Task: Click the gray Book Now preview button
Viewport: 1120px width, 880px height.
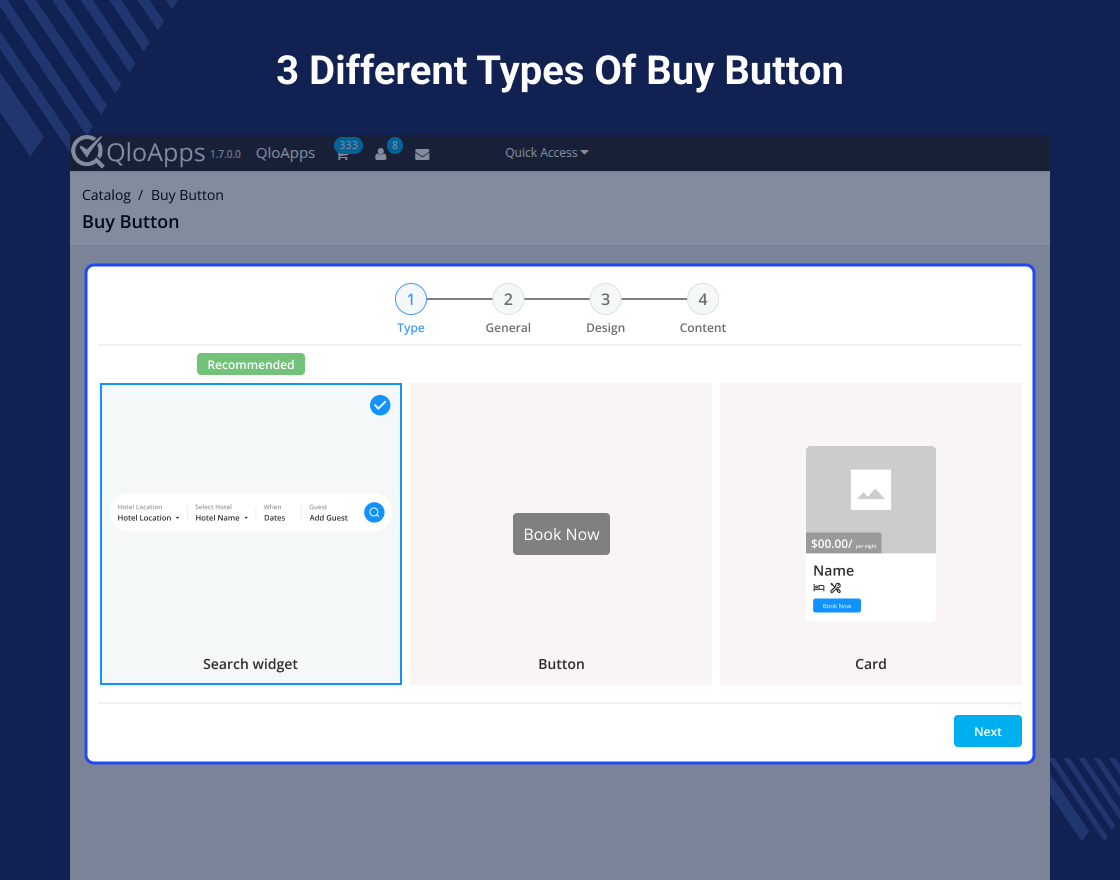Action: point(561,534)
